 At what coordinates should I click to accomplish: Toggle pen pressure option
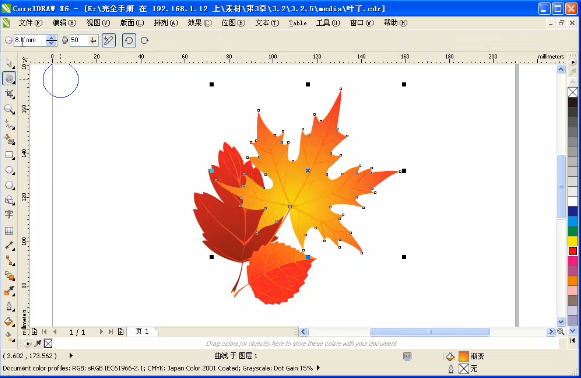click(x=109, y=40)
